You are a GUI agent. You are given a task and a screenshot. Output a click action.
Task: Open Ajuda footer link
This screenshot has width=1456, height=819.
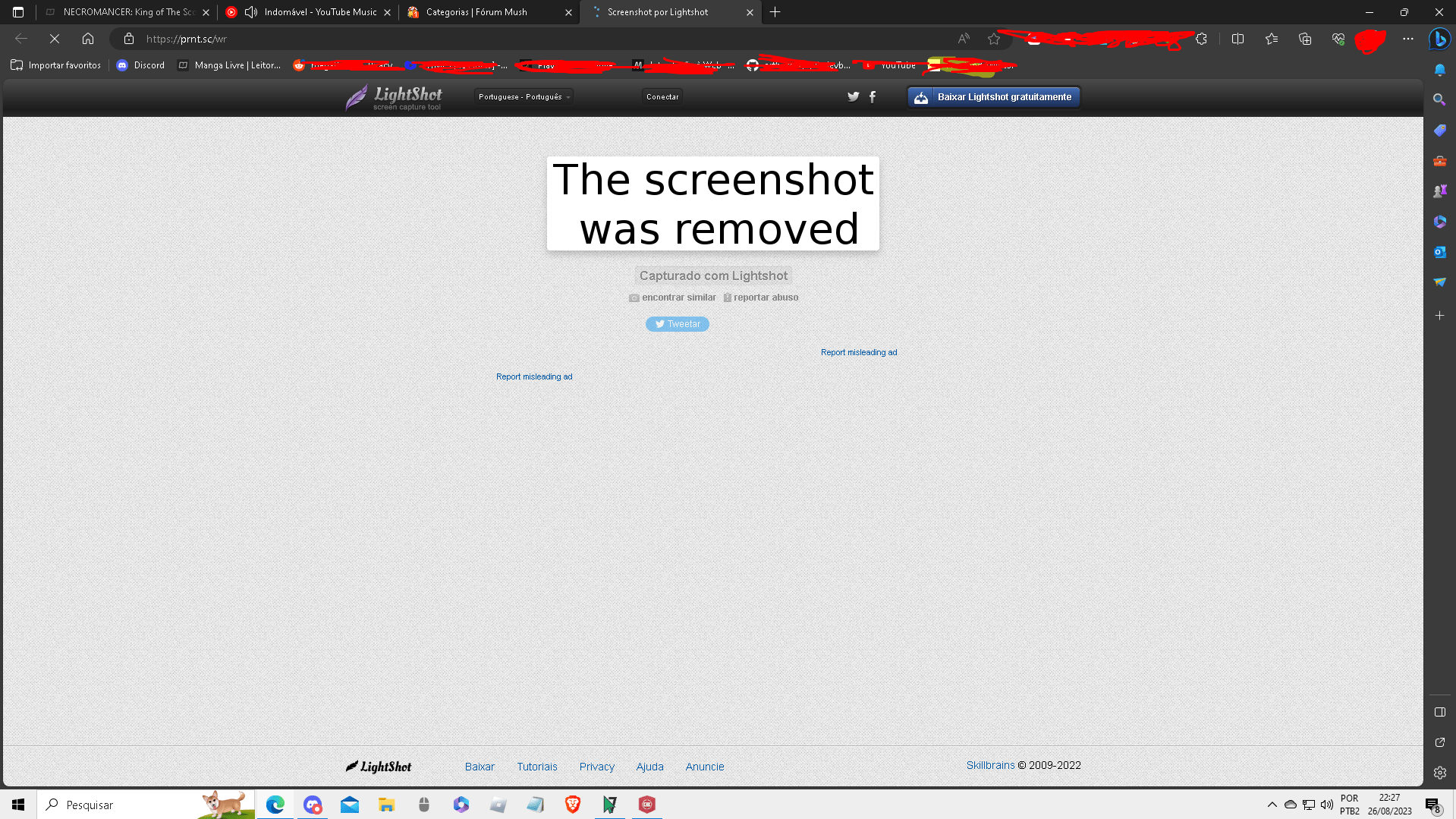click(x=650, y=767)
